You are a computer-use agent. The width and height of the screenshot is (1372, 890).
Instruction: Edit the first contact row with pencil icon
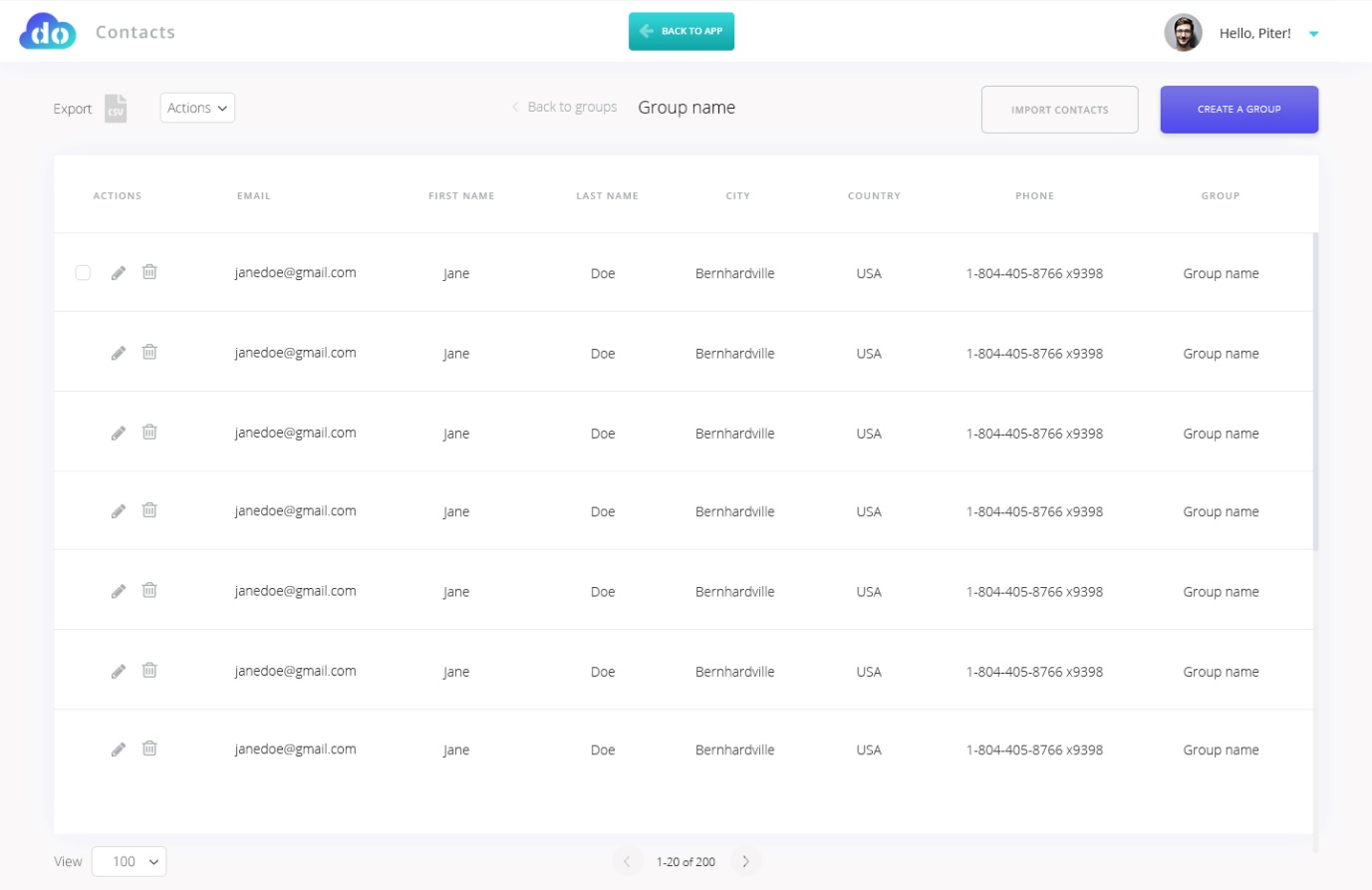[119, 272]
